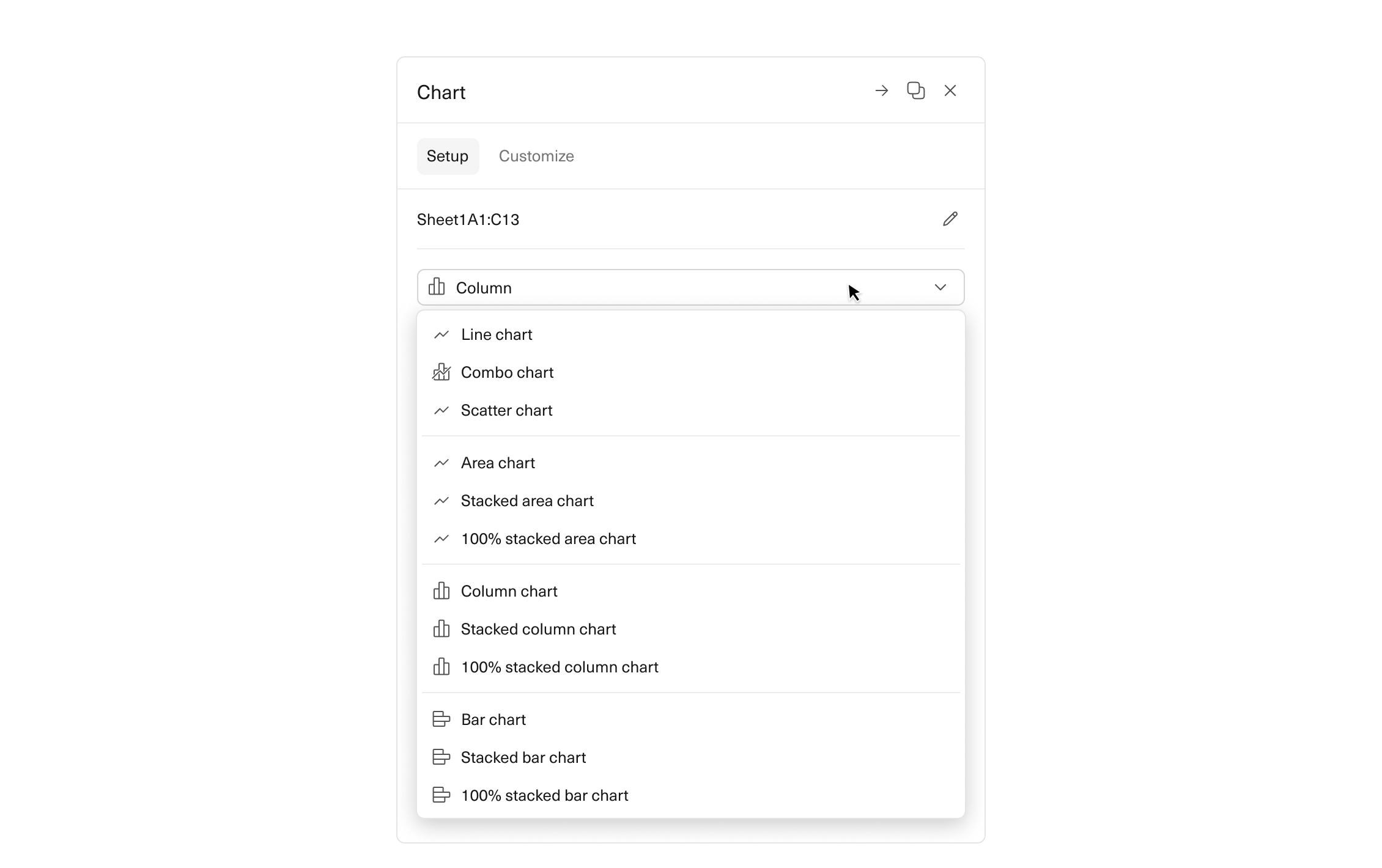Image resolution: width=1382 pixels, height=868 pixels.
Task: Close the Chart panel
Action: (950, 91)
